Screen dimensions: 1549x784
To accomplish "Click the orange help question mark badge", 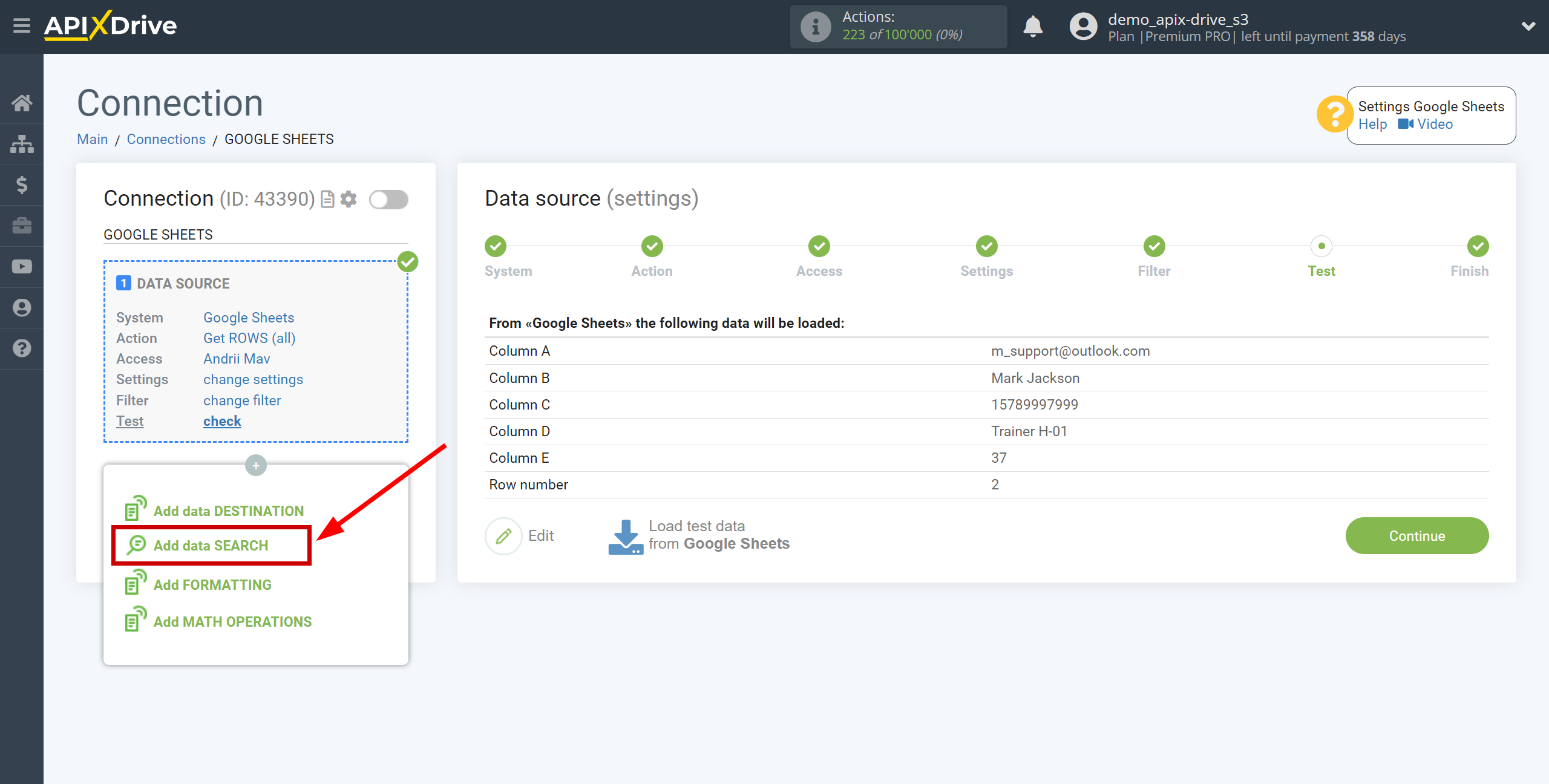I will coord(1334,114).
